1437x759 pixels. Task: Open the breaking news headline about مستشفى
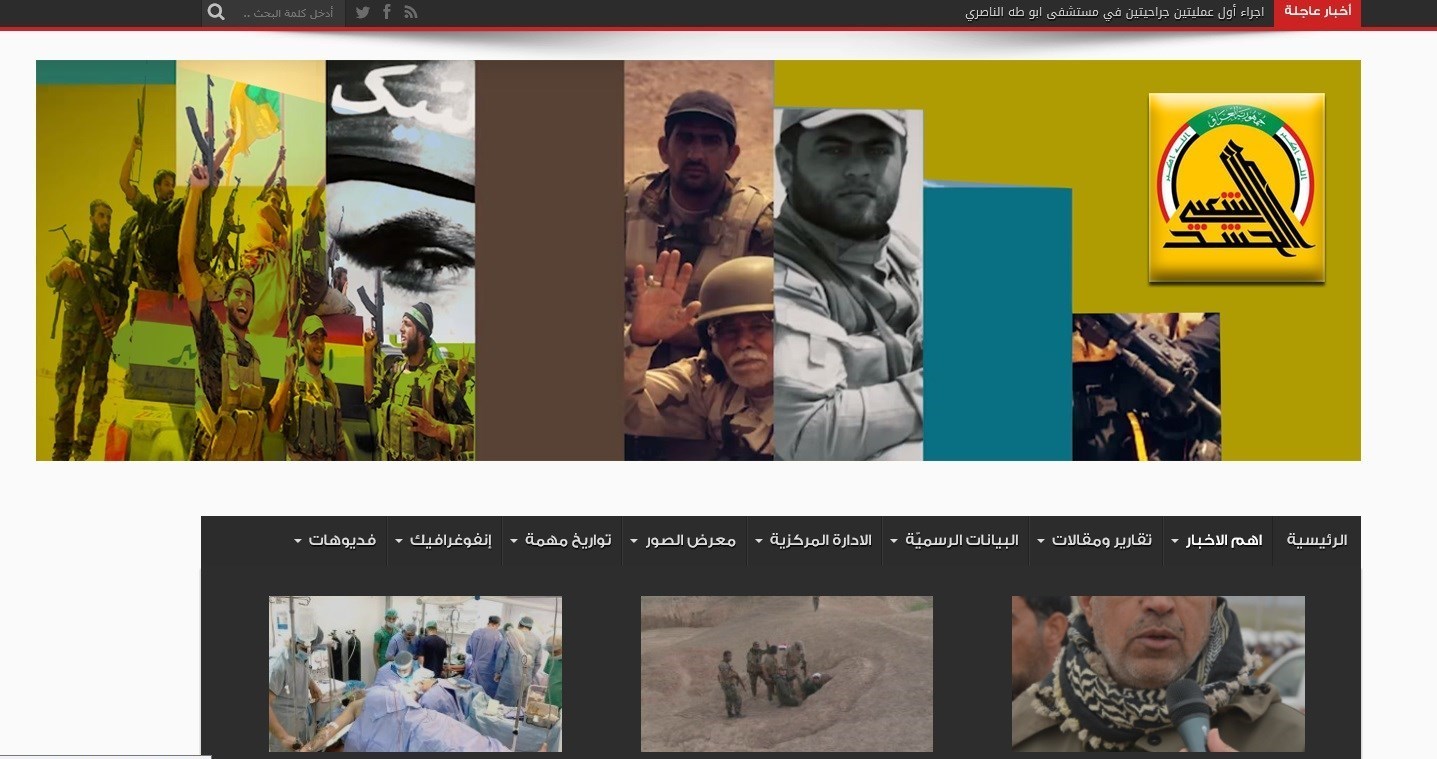[1114, 12]
